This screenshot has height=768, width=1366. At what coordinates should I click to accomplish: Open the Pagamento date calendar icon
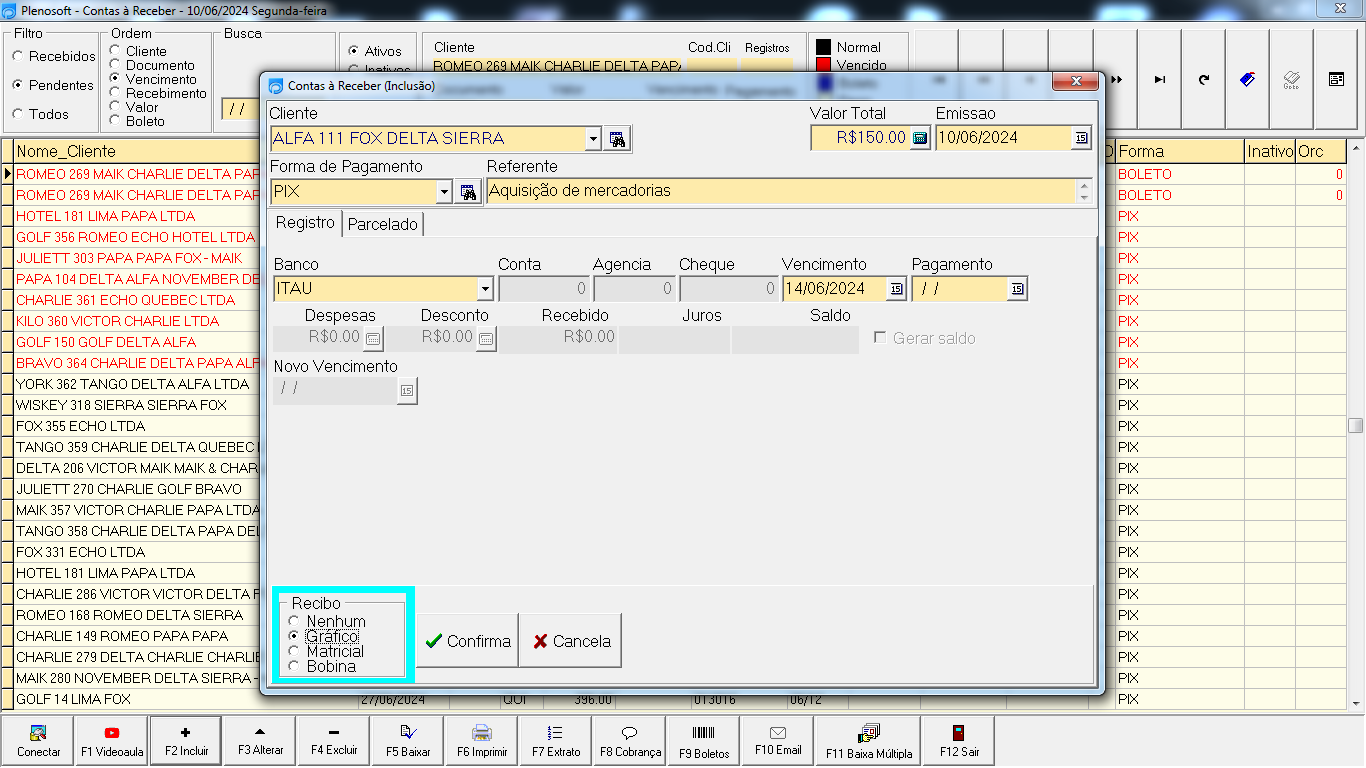(x=1017, y=289)
